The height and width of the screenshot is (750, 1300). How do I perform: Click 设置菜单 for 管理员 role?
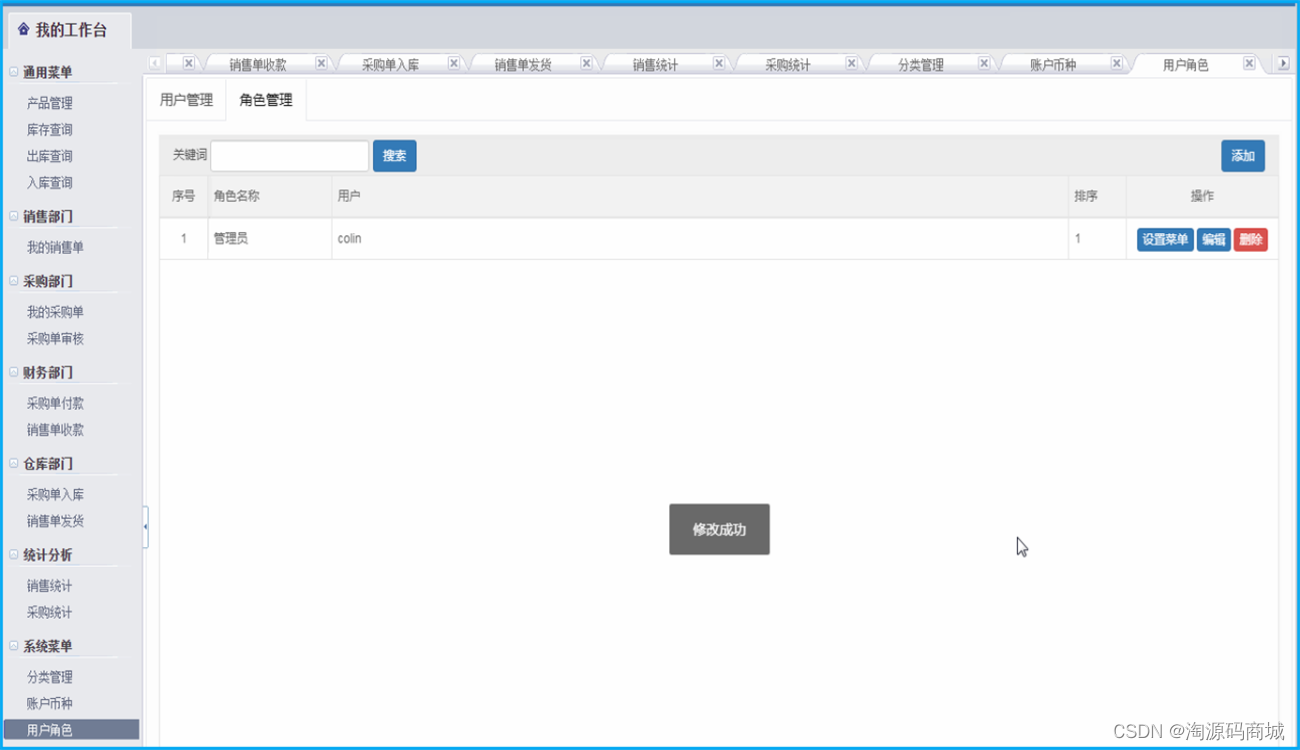click(x=1165, y=240)
